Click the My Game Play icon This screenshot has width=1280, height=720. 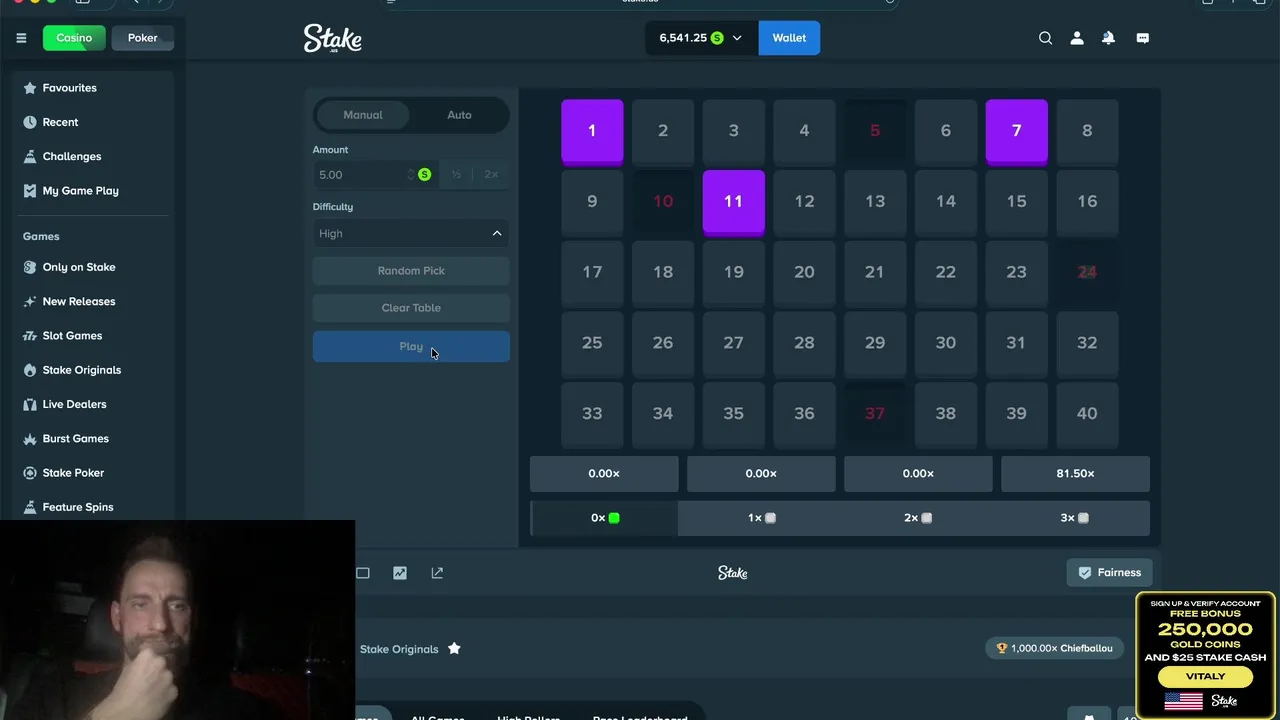[x=30, y=191]
